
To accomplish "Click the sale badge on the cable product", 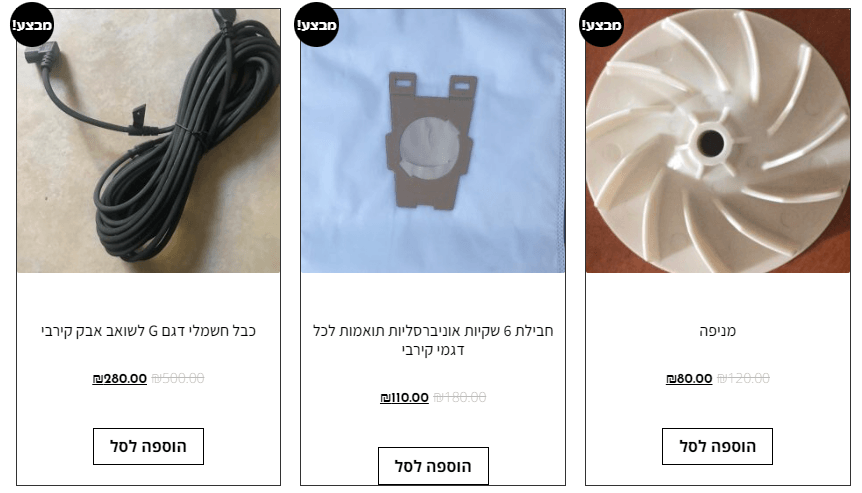I will (x=32, y=25).
